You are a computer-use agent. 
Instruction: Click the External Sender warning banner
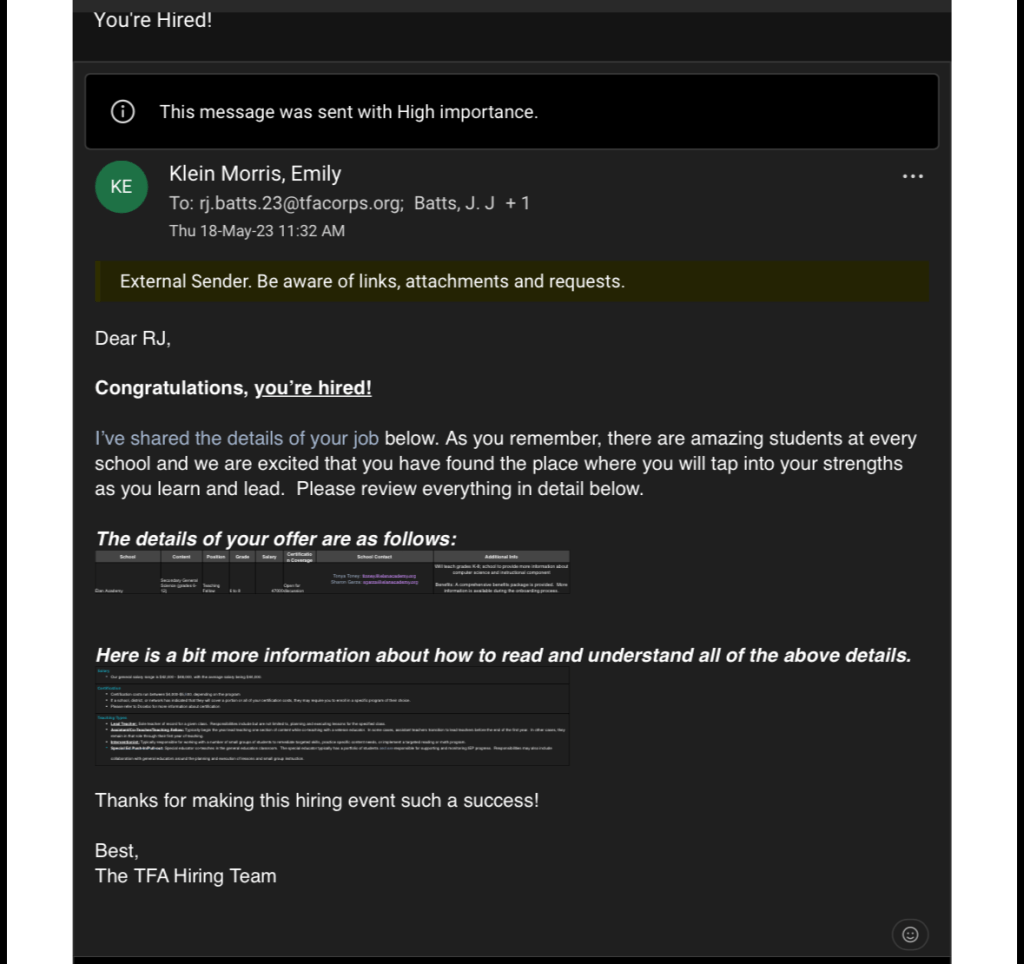[511, 282]
